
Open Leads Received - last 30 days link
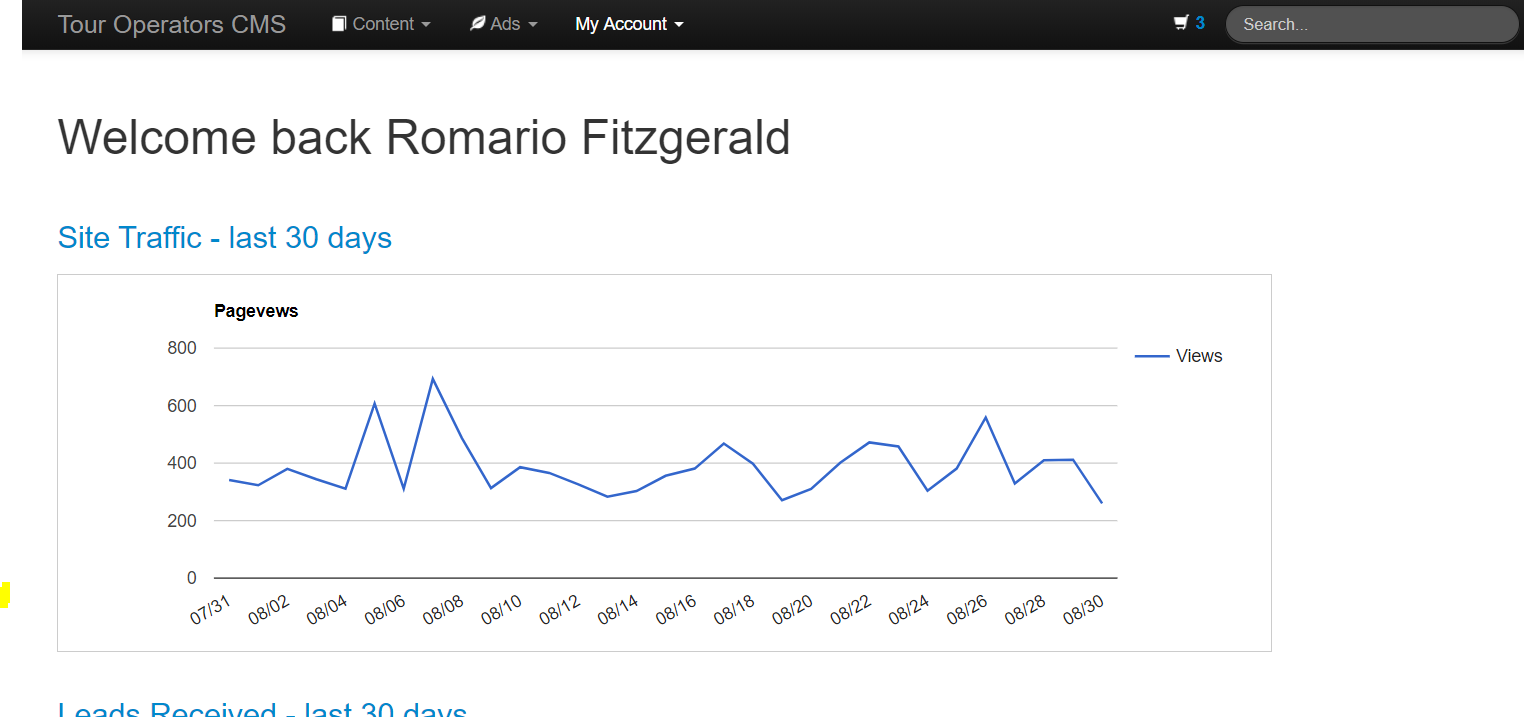point(262,709)
